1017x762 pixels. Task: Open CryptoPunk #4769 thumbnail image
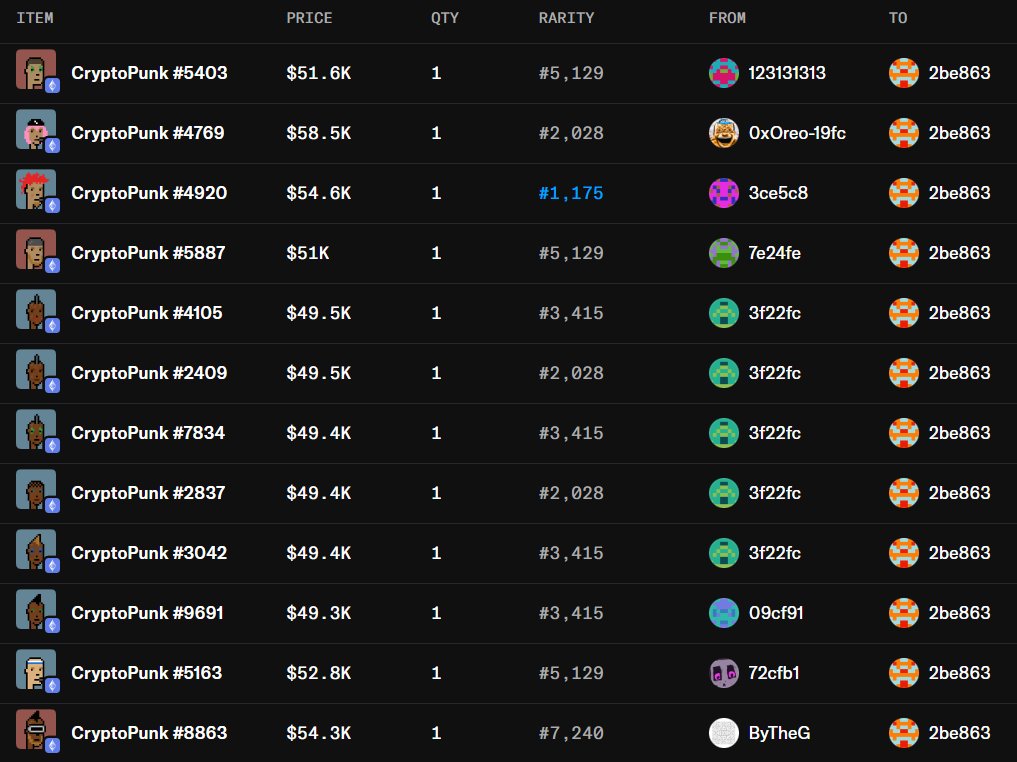36,130
